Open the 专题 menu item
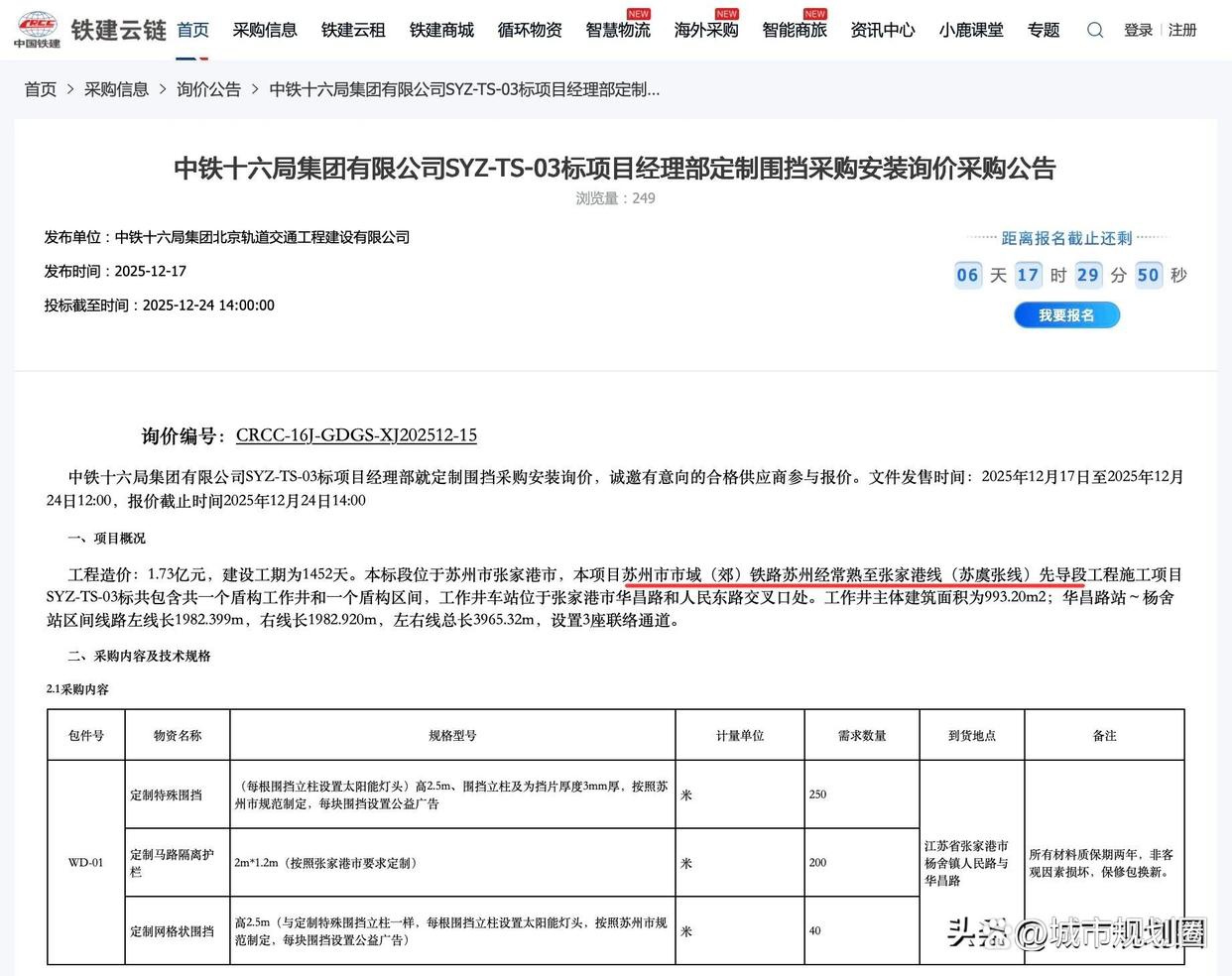Viewport: 1232px width, 976px height. (x=1044, y=30)
